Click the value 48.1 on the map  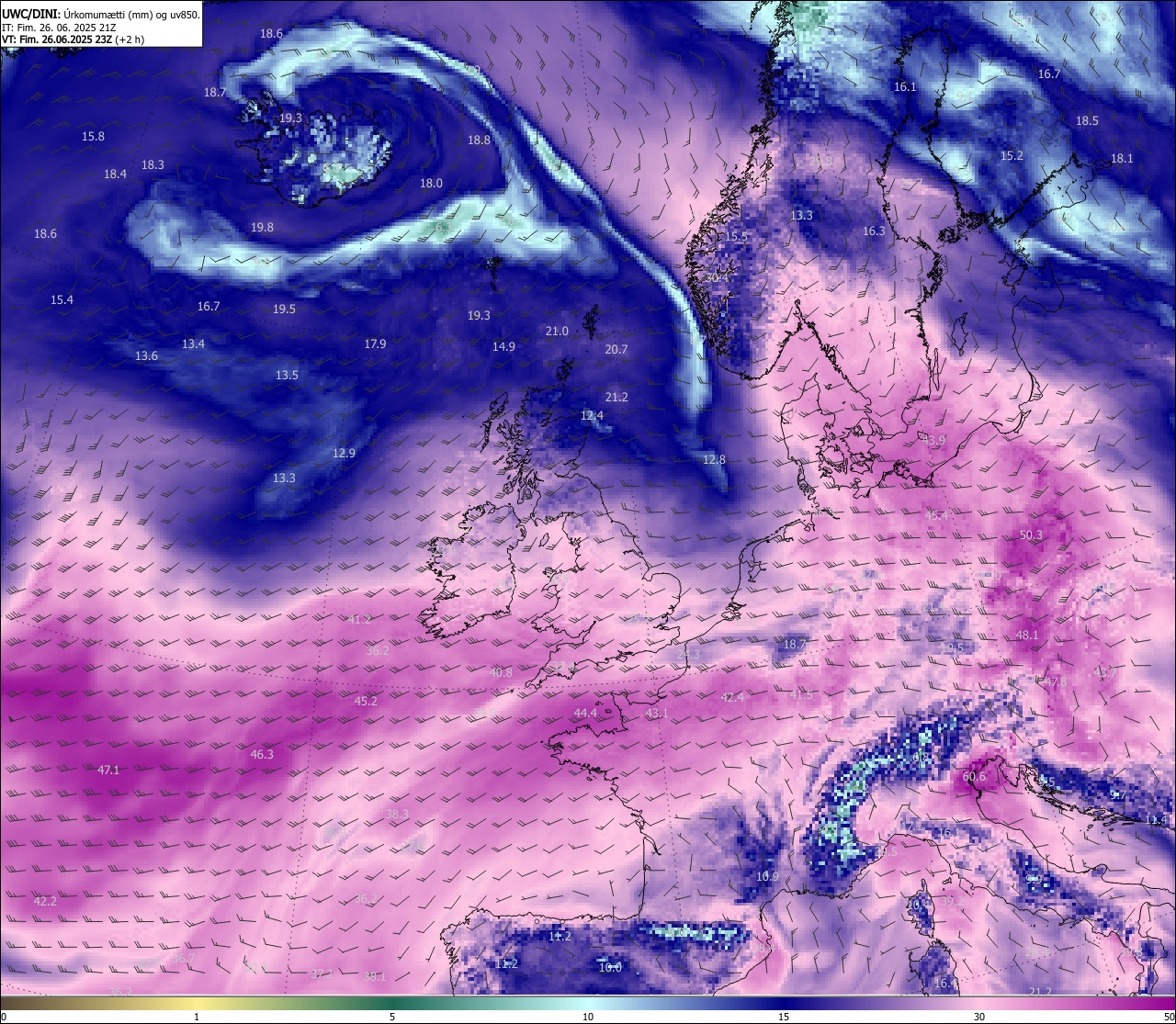[x=1027, y=635]
